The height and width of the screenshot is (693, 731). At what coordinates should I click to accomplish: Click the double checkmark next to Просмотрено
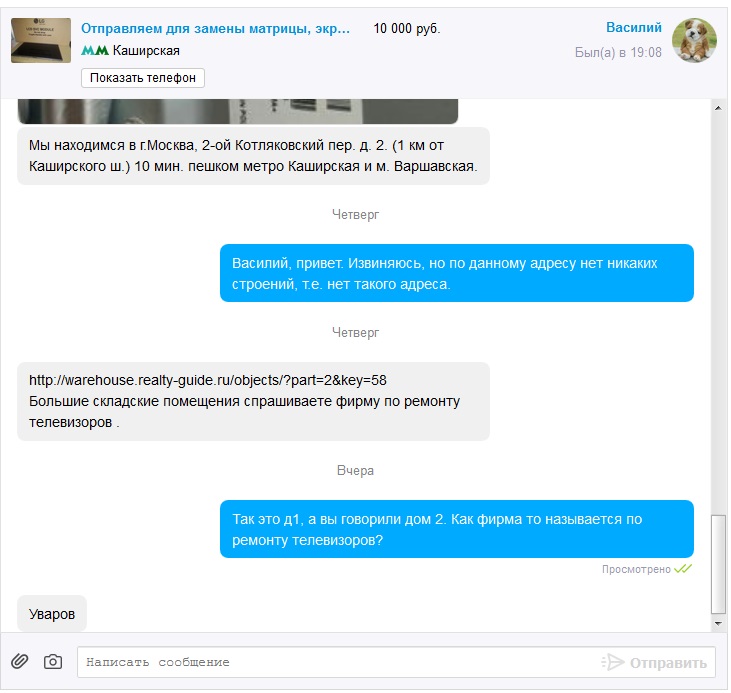(x=683, y=568)
